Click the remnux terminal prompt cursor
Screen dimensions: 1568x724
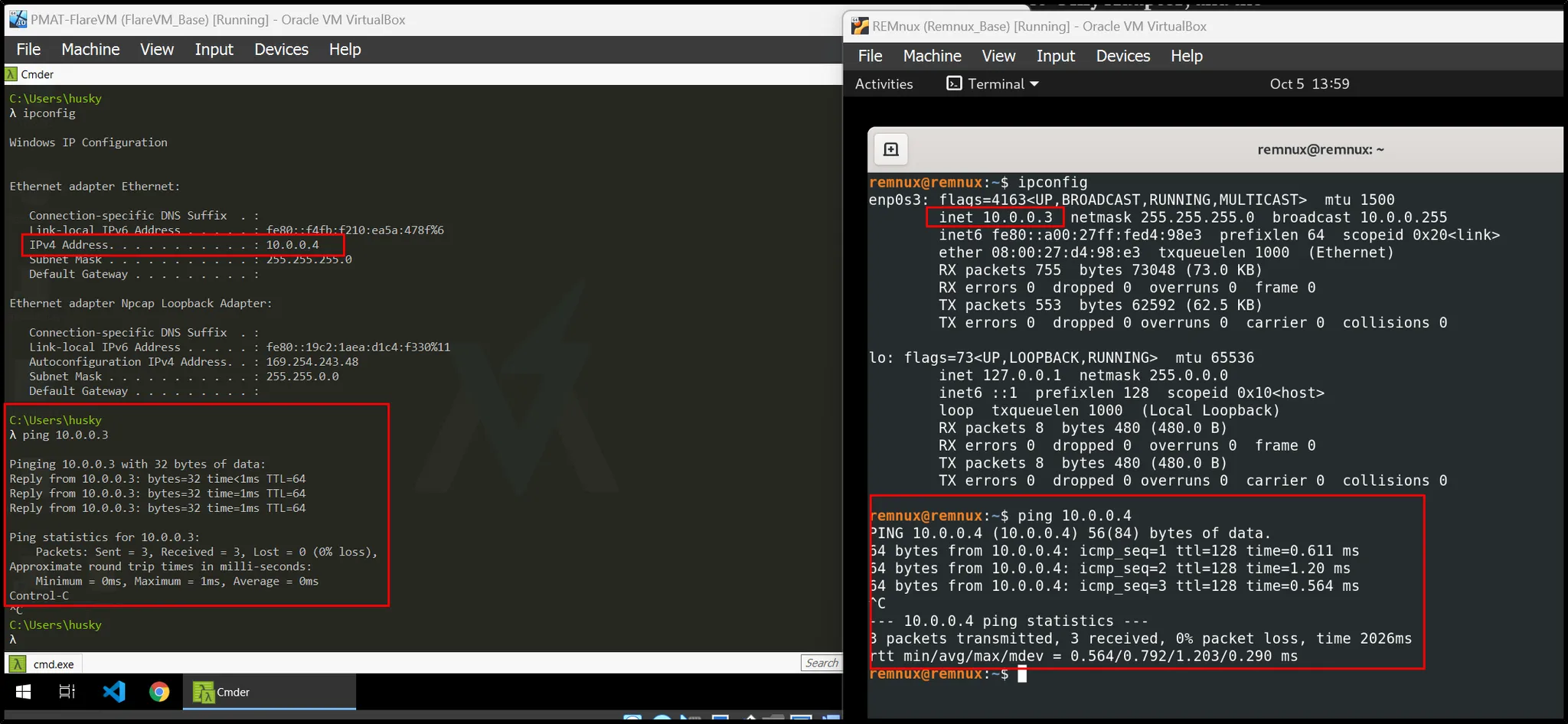coord(1021,674)
